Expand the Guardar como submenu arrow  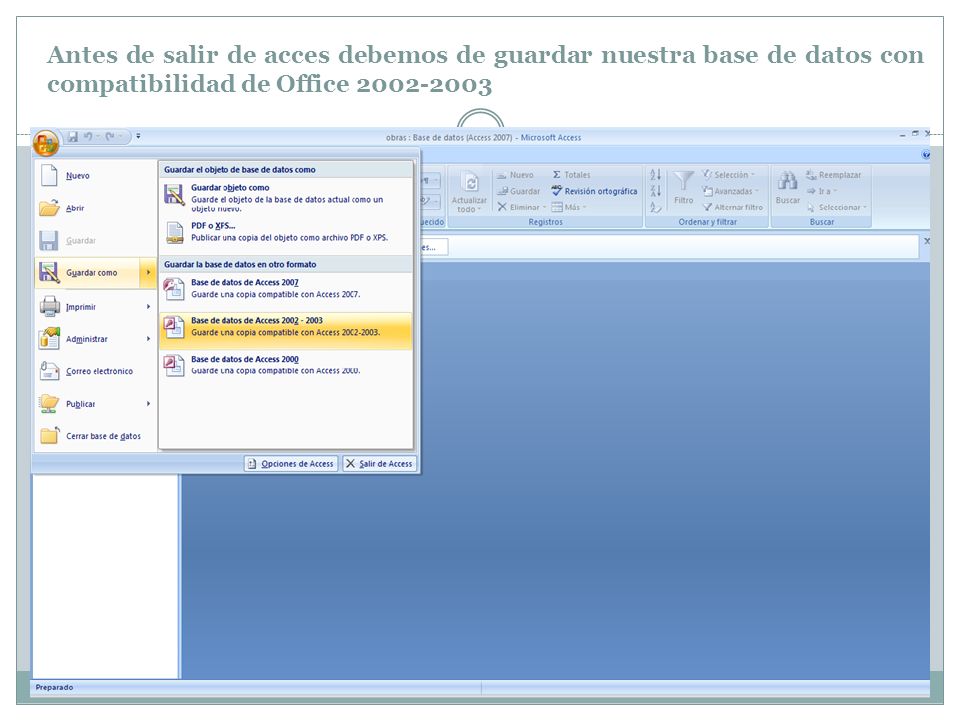148,273
